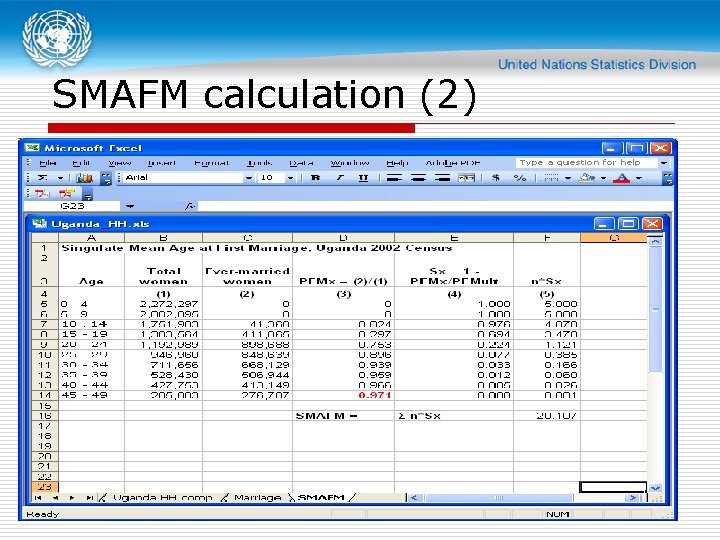Click the AutoSum sigma icon
Image resolution: width=720 pixels, height=540 pixels.
pos(43,178)
